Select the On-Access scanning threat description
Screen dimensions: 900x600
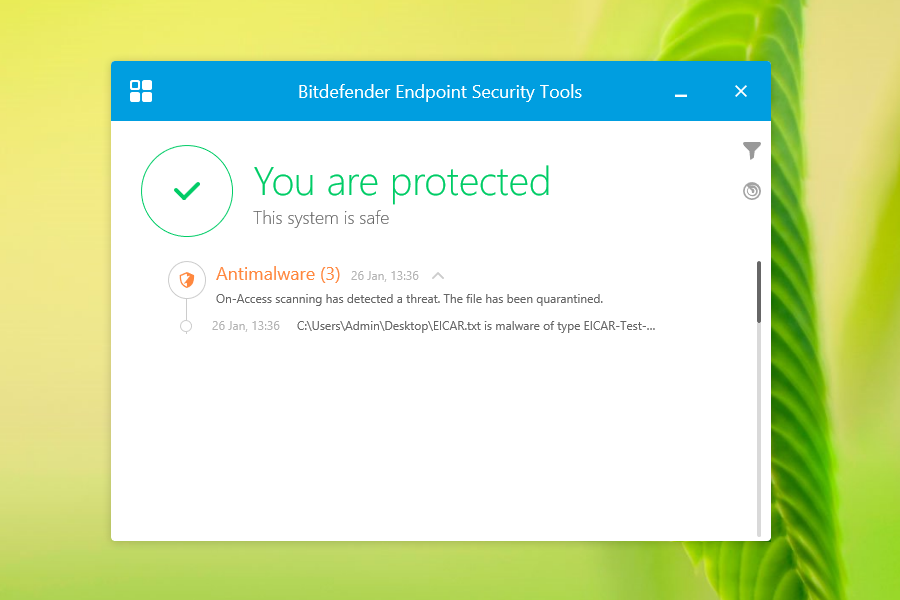click(409, 299)
